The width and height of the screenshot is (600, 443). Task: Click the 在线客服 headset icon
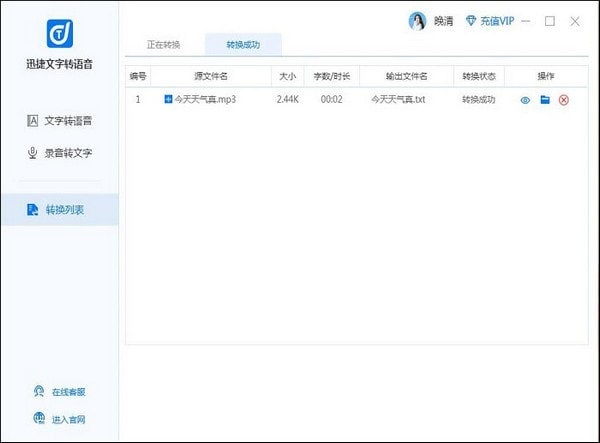(x=38, y=390)
